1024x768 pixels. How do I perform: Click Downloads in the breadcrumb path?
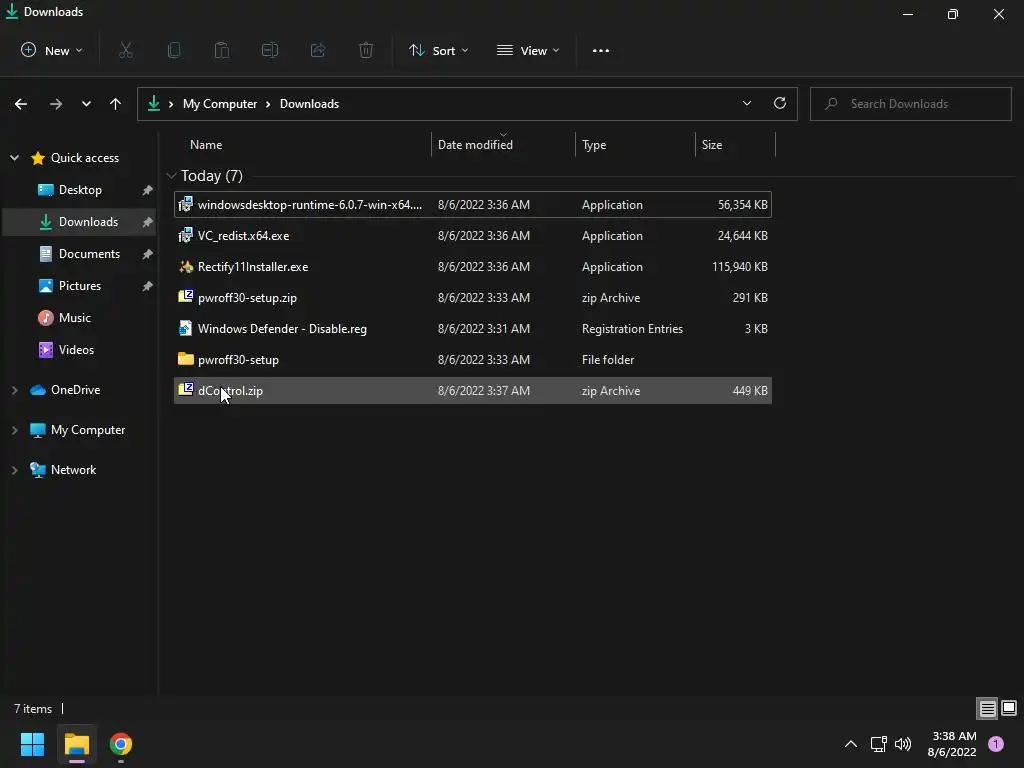click(x=309, y=104)
